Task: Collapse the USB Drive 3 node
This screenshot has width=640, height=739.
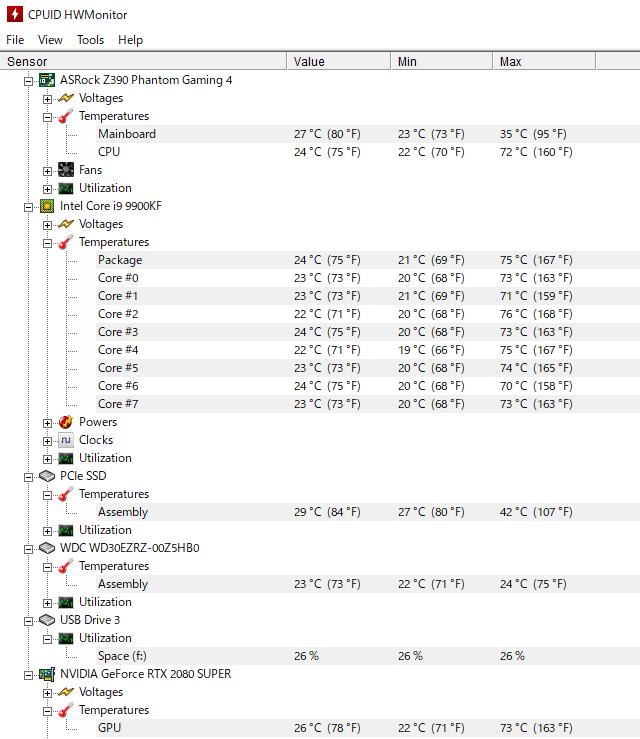Action: [29, 621]
